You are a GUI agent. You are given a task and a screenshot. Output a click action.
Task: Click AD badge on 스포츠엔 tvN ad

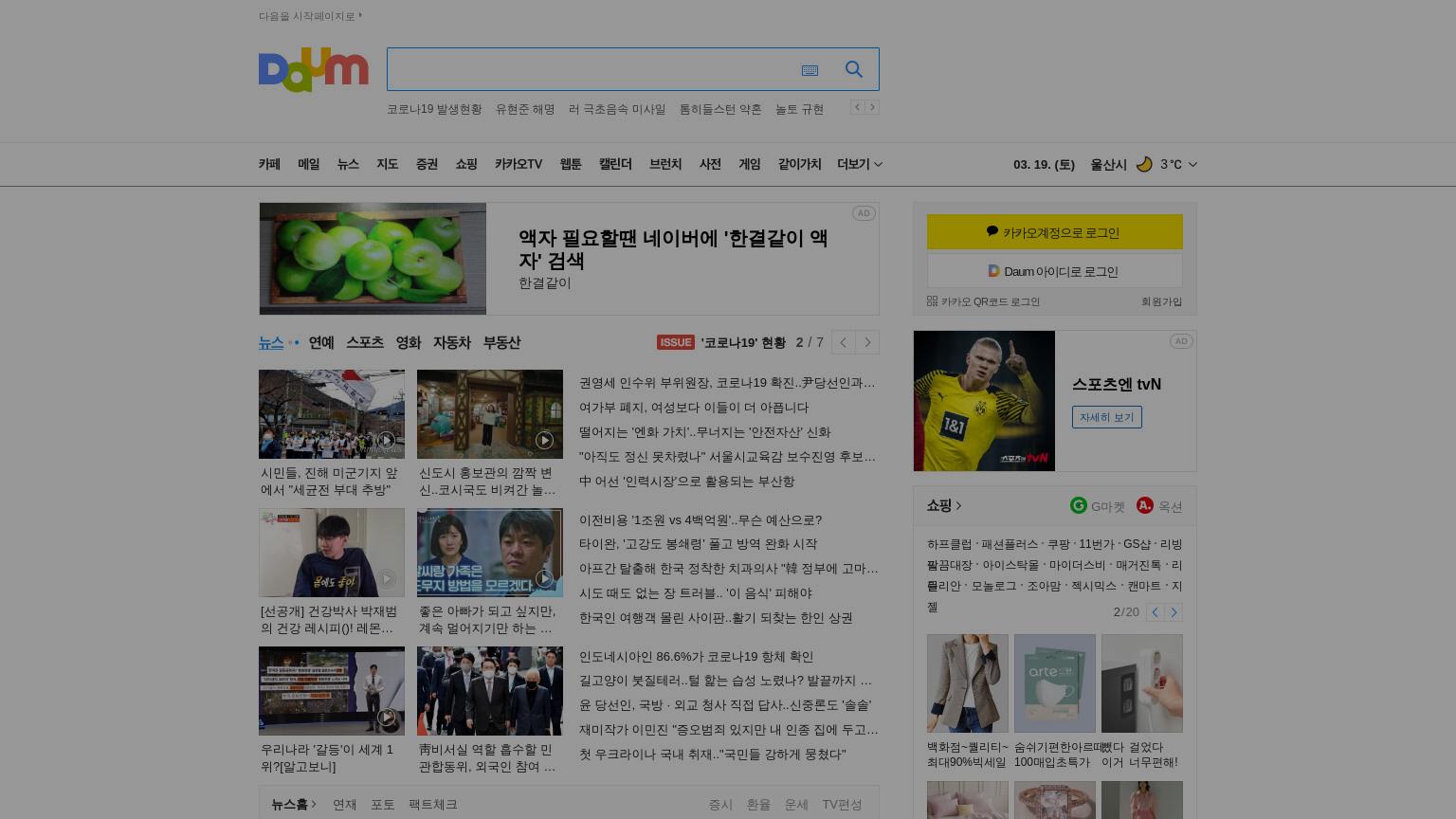(x=1180, y=341)
